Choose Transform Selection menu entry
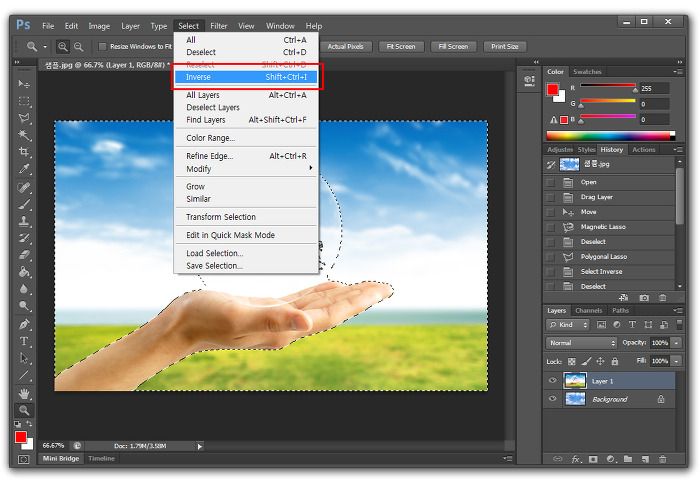This screenshot has height=480, width=700. point(246,217)
